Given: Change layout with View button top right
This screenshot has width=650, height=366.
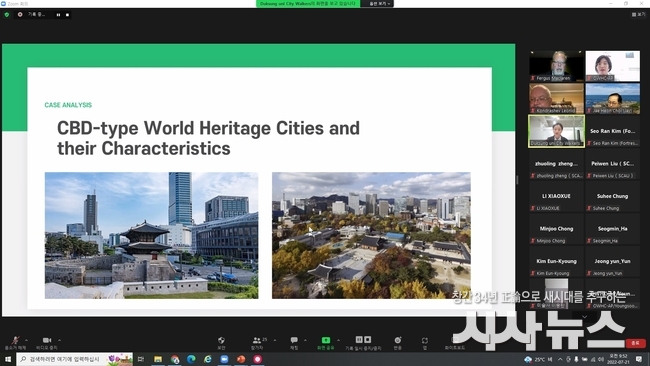Looking at the screenshot, I should (x=638, y=15).
